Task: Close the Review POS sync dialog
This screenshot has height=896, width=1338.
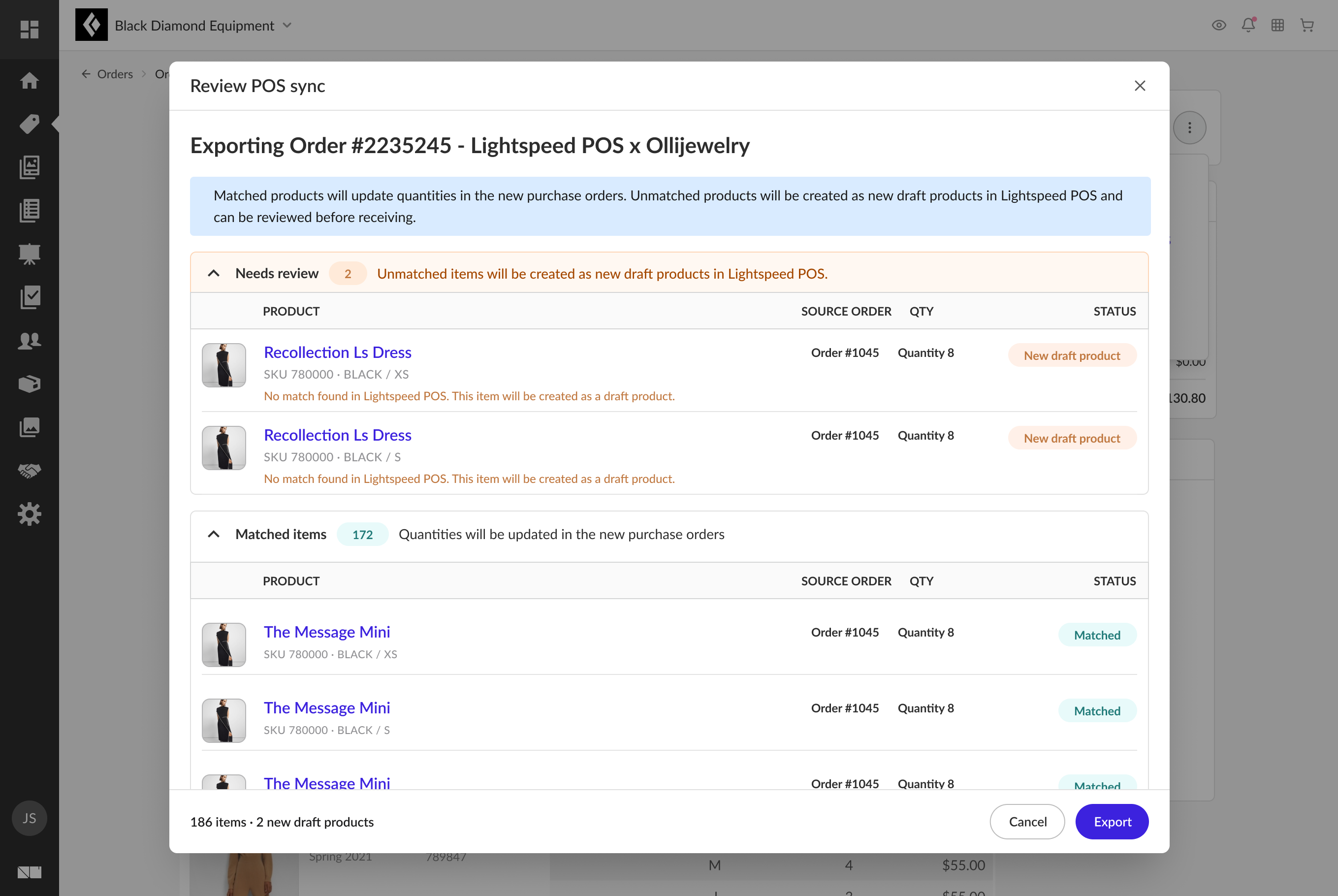Action: click(1140, 86)
